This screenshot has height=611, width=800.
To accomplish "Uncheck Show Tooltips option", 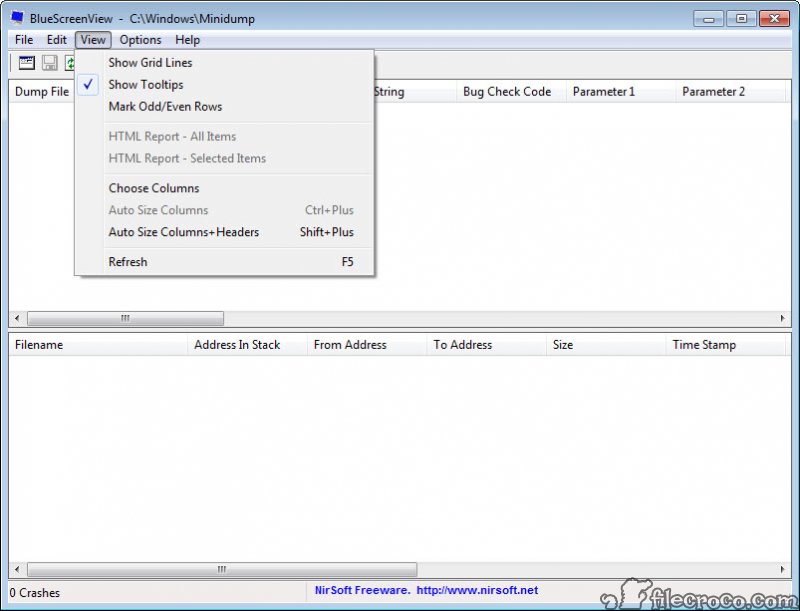I will tap(224, 85).
